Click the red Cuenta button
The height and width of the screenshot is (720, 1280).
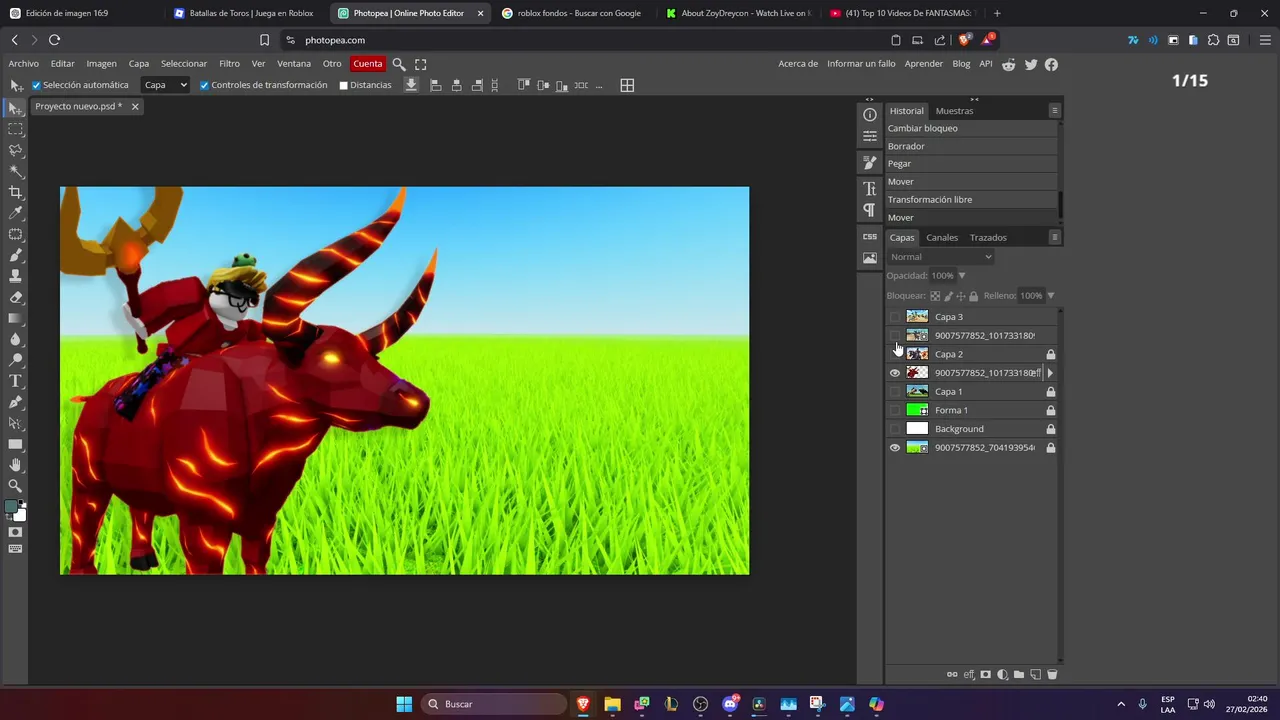pyautogui.click(x=368, y=64)
